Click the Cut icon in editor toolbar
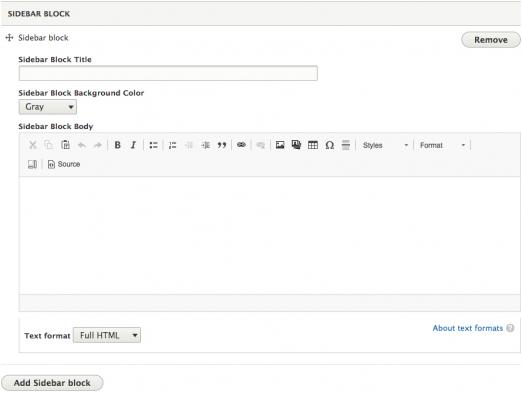 tap(33, 145)
